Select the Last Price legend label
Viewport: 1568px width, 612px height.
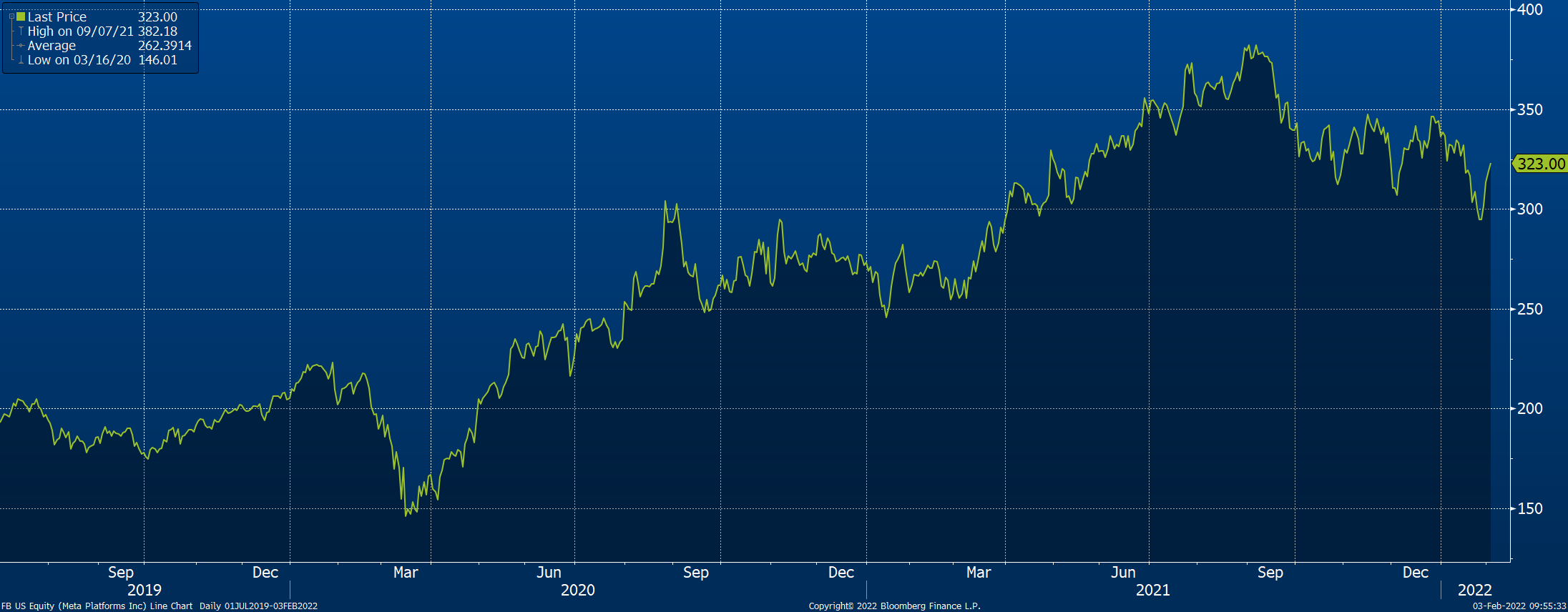coord(57,16)
